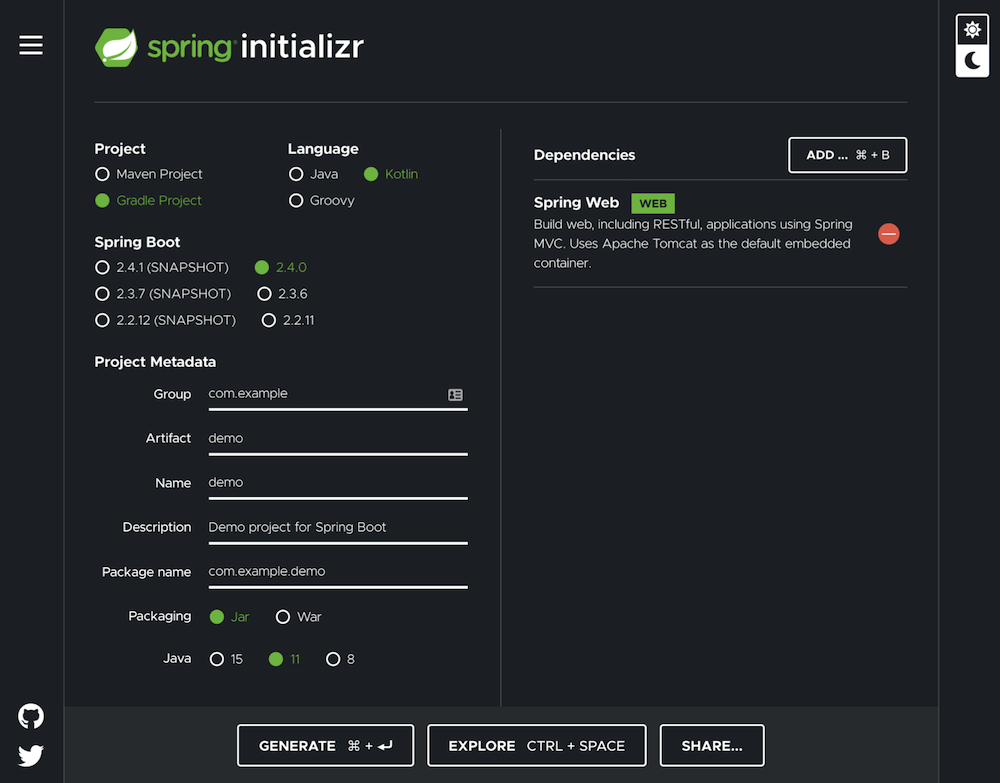Switch to light theme using sun icon
The height and width of the screenshot is (783, 1000).
(x=971, y=29)
